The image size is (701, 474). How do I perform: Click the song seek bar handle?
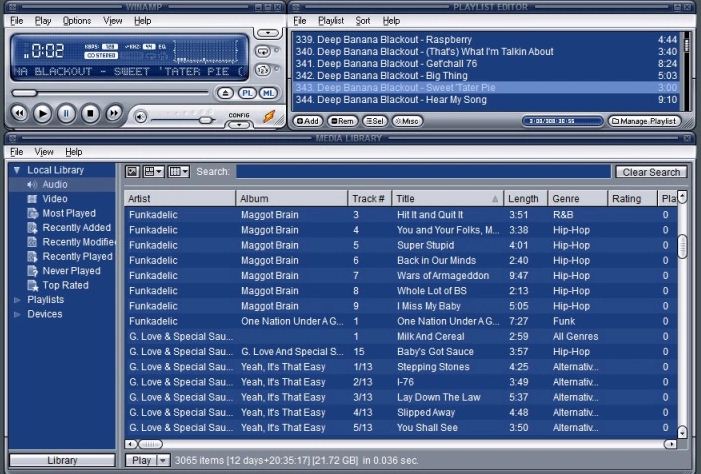coord(25,93)
